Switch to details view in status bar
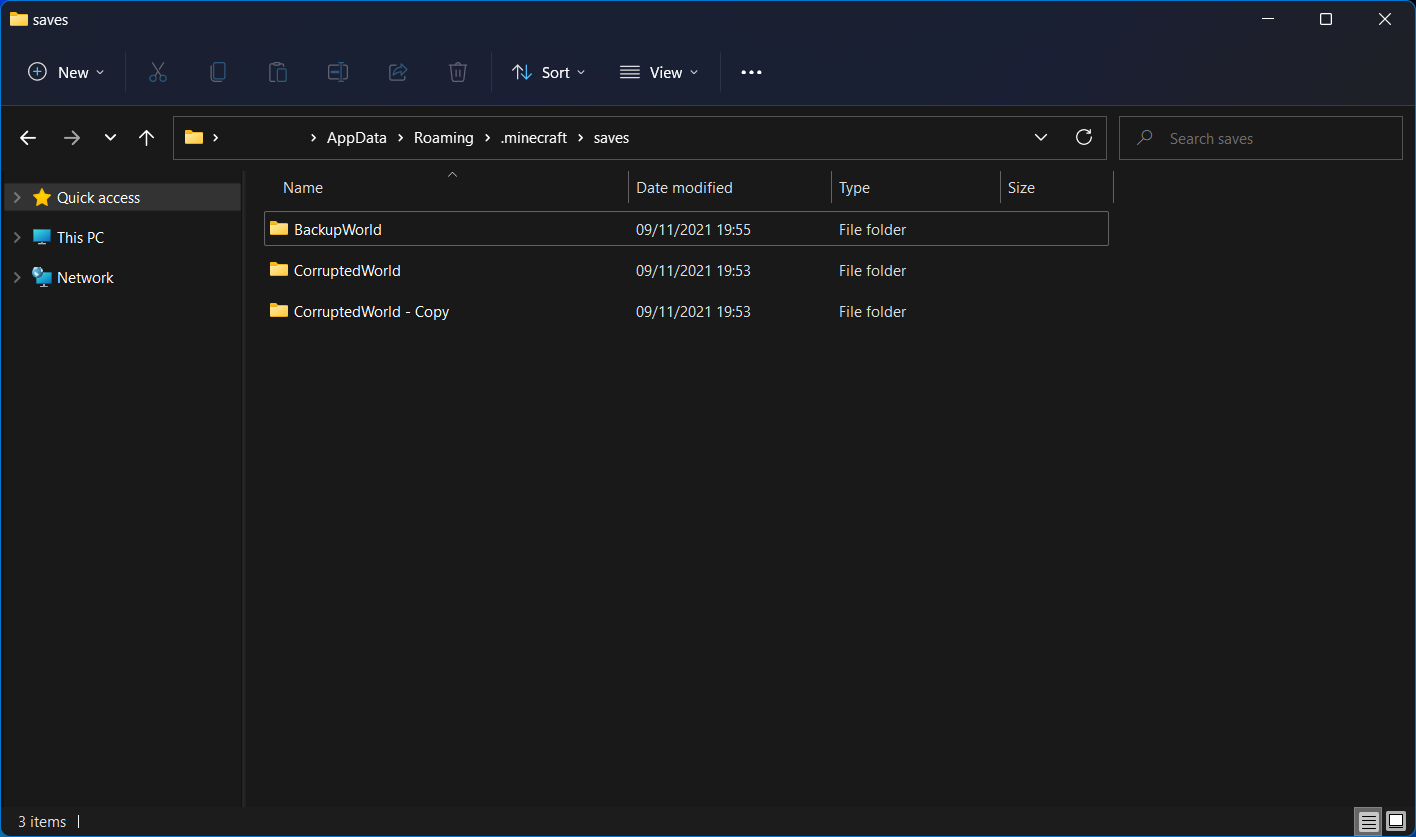 click(x=1368, y=822)
